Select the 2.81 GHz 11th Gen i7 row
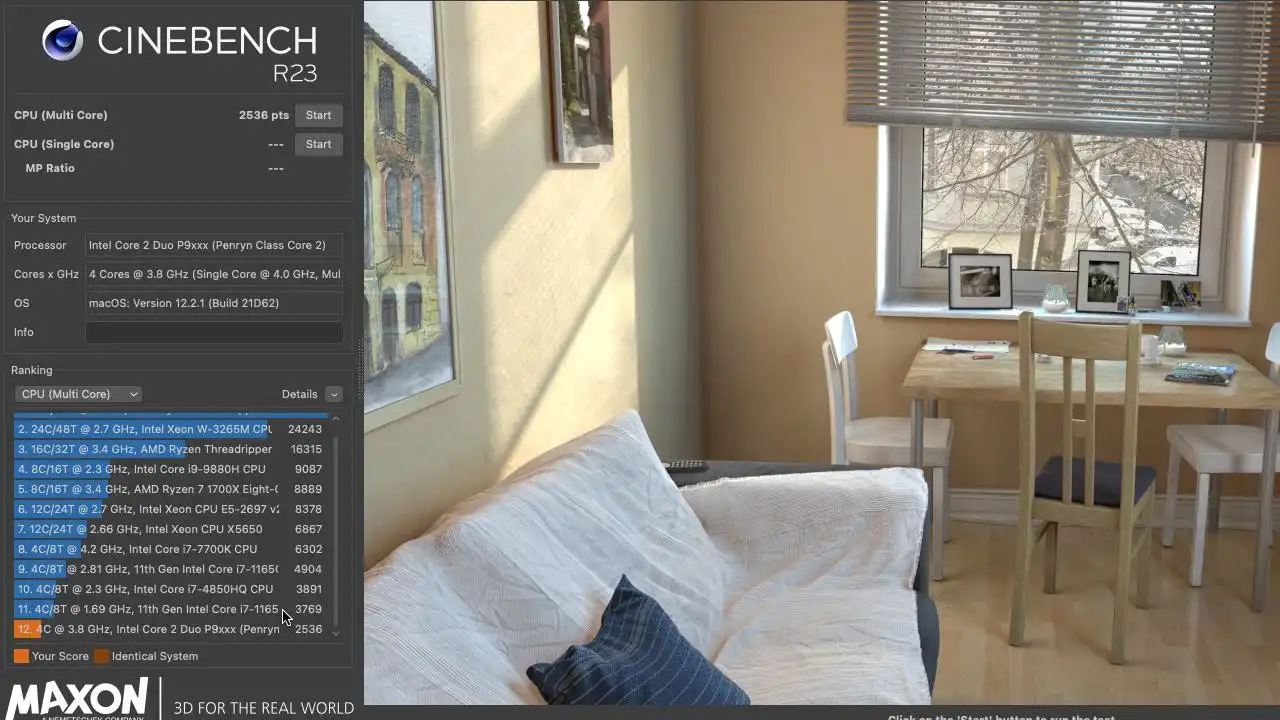Image resolution: width=1280 pixels, height=720 pixels. tap(170, 569)
